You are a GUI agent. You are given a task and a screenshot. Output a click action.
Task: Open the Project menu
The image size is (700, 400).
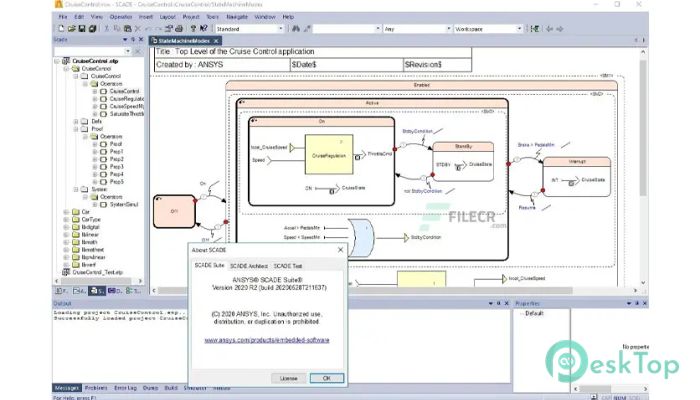[191, 17]
